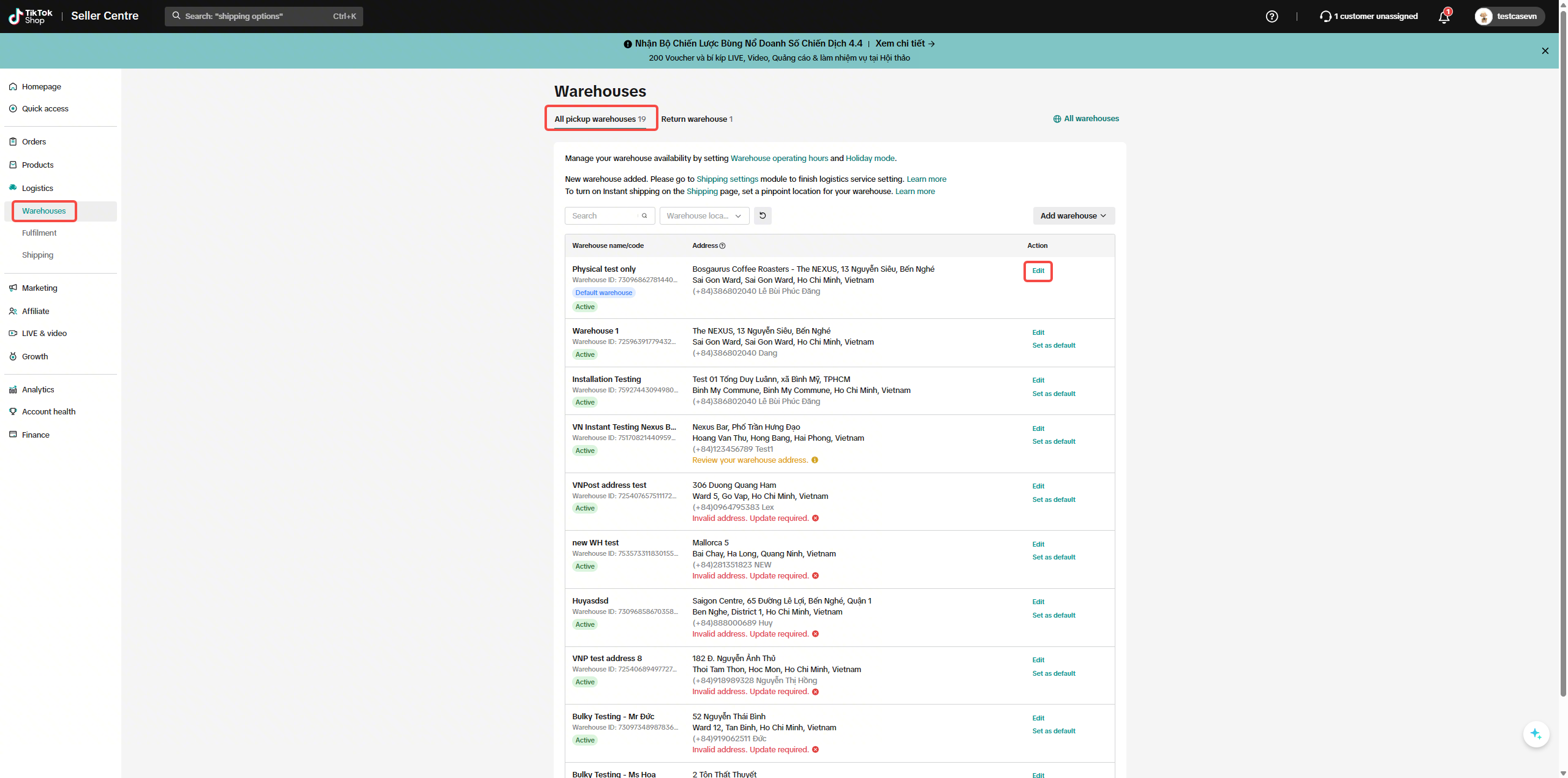The image size is (1568, 778).
Task: Click error icon on Huyasdsd invalid address
Action: click(x=815, y=634)
